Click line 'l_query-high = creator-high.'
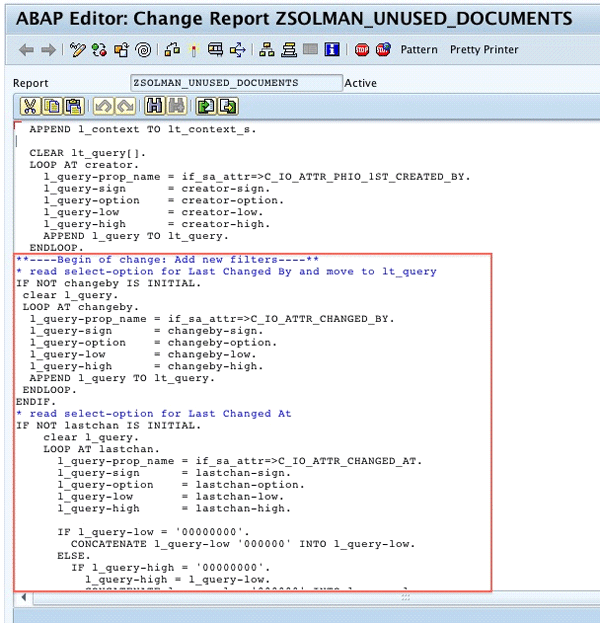 pos(157,224)
